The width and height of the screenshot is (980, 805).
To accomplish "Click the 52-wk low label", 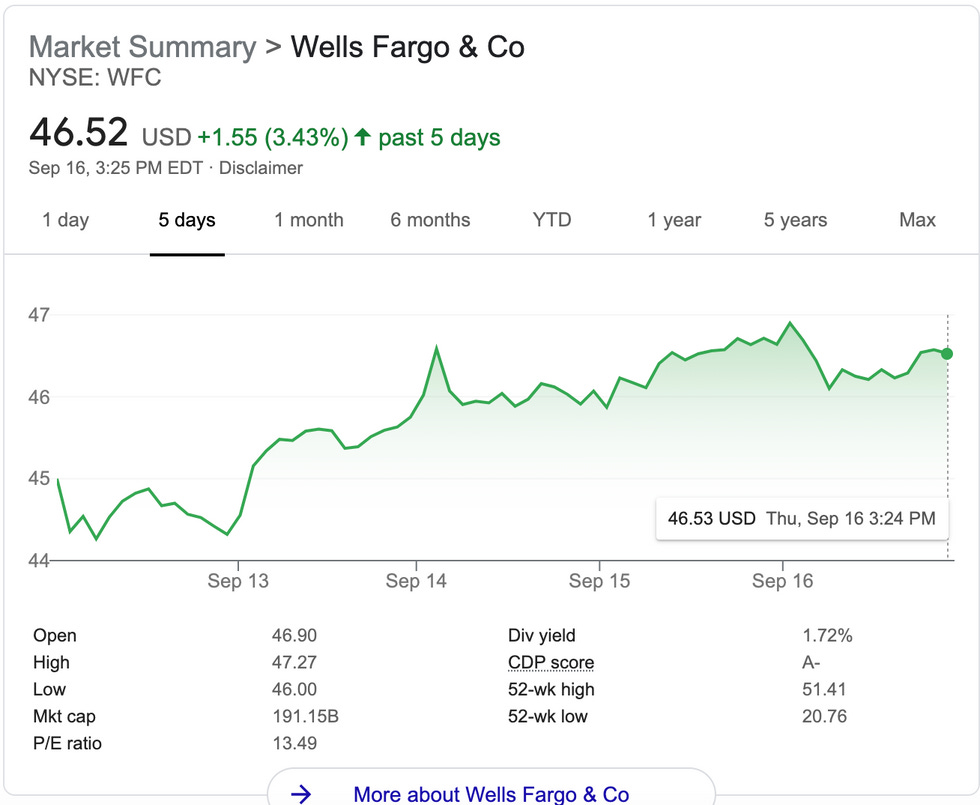I will coord(548,716).
